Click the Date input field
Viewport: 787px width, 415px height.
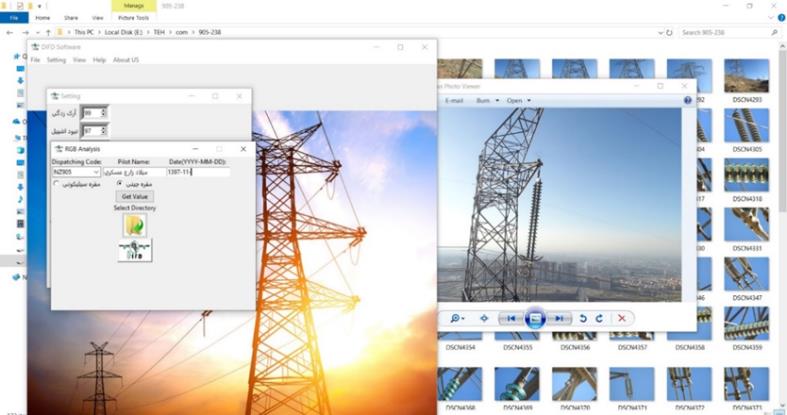tap(197, 172)
